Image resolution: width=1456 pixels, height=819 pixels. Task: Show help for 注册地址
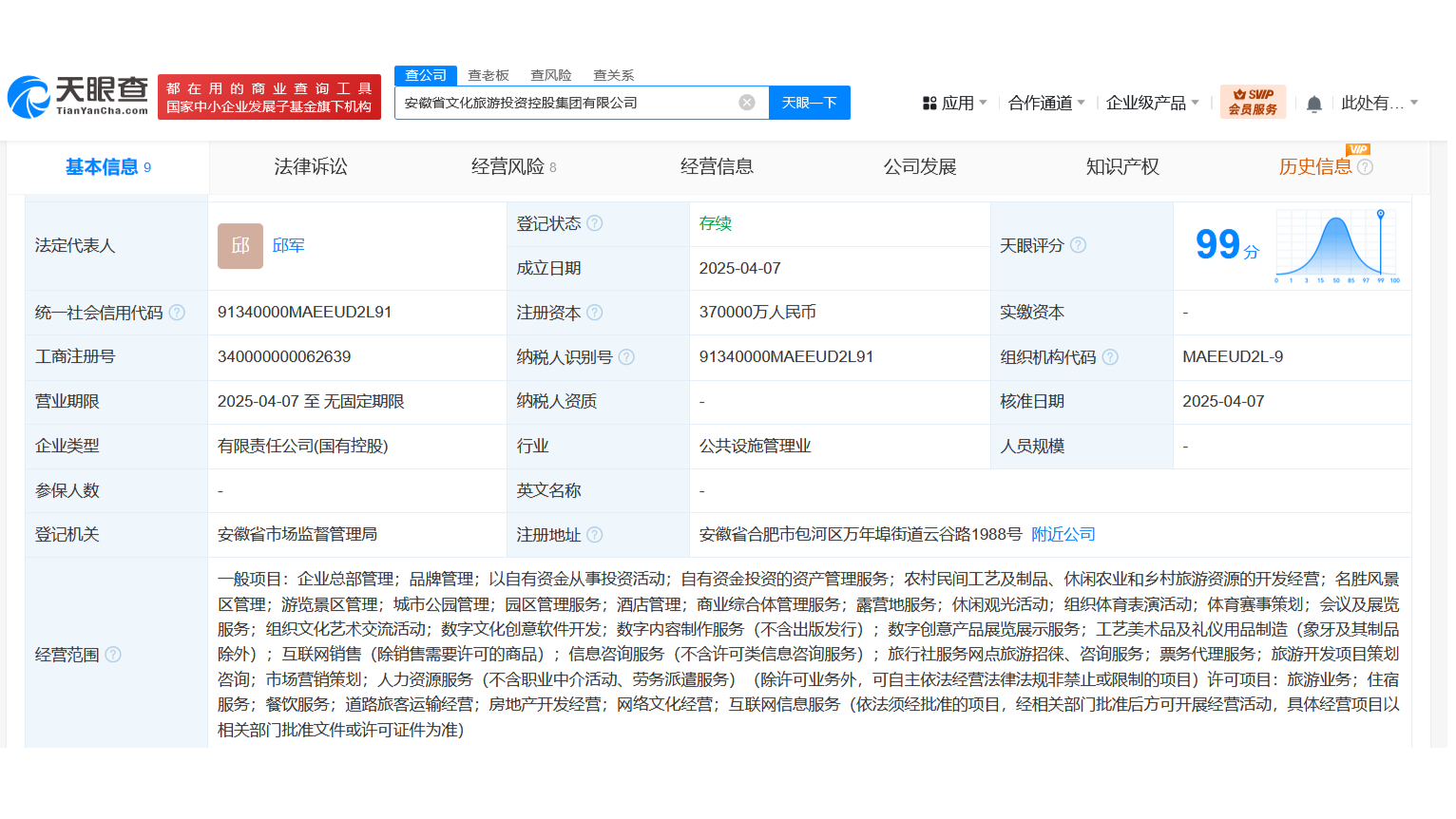point(594,535)
